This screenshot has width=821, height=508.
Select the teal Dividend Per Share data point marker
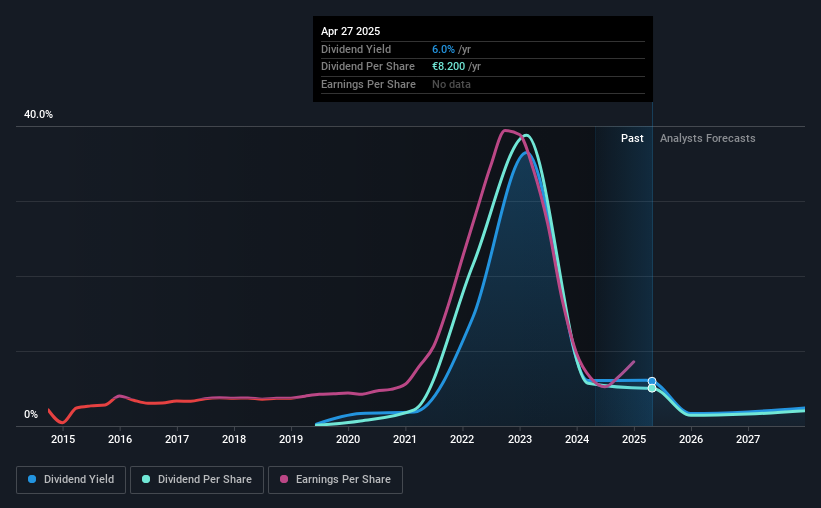click(x=652, y=388)
